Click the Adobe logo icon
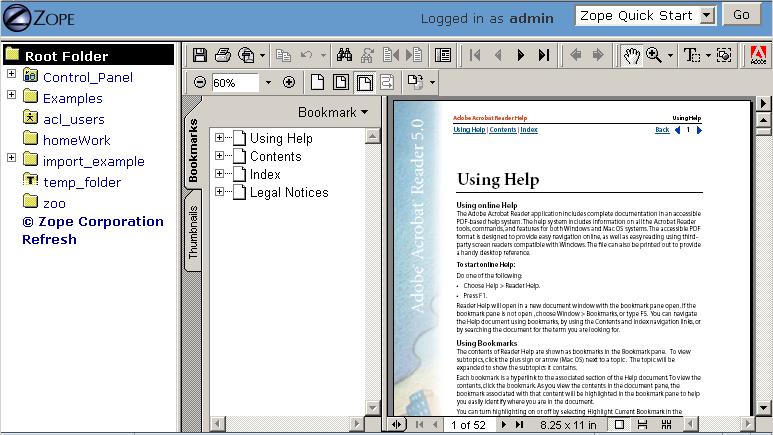 click(x=758, y=55)
